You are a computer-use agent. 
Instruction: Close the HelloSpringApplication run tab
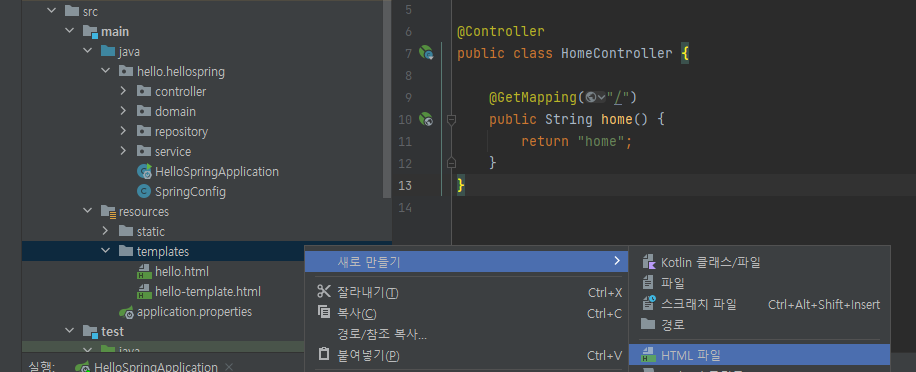[229, 367]
